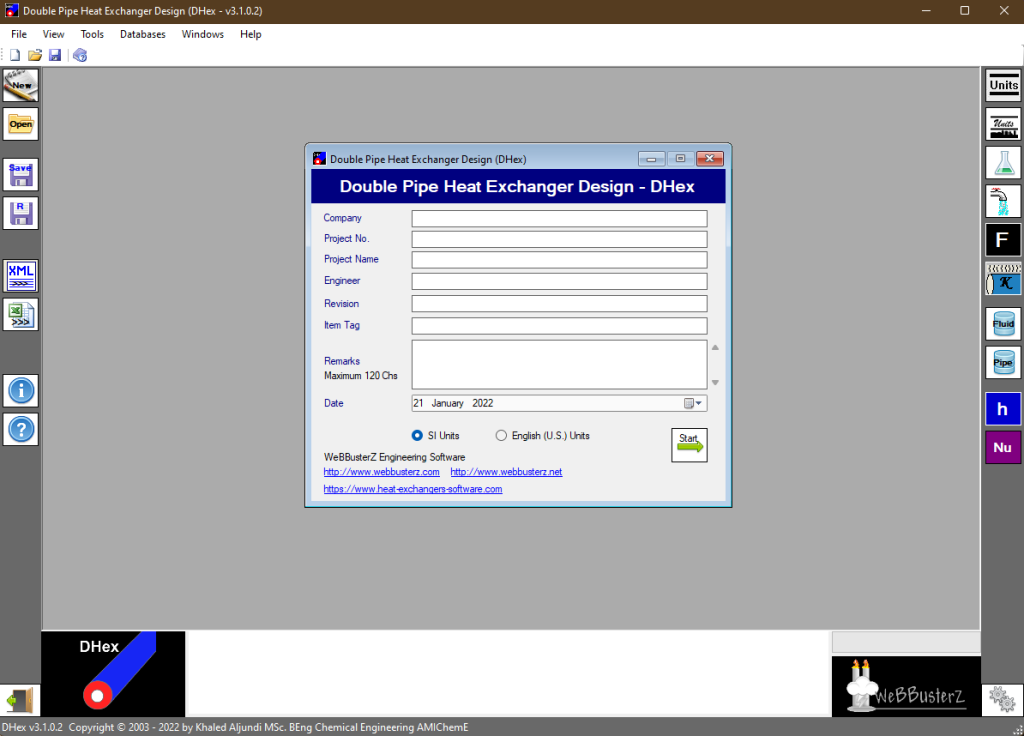Click the gears settings icon
Image resolution: width=1024 pixels, height=736 pixels.
tap(1002, 700)
